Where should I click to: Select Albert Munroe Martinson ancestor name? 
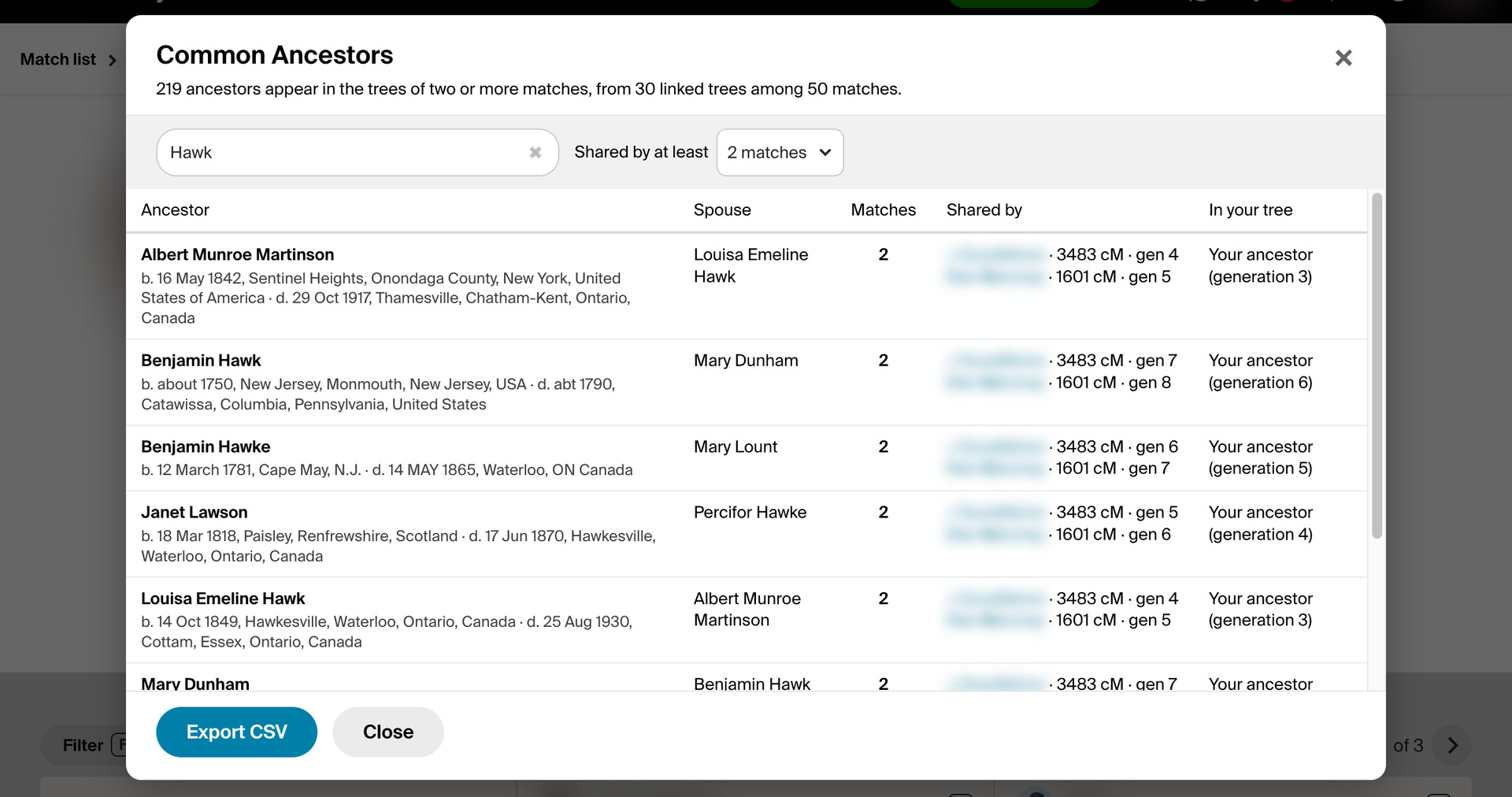pos(238,254)
